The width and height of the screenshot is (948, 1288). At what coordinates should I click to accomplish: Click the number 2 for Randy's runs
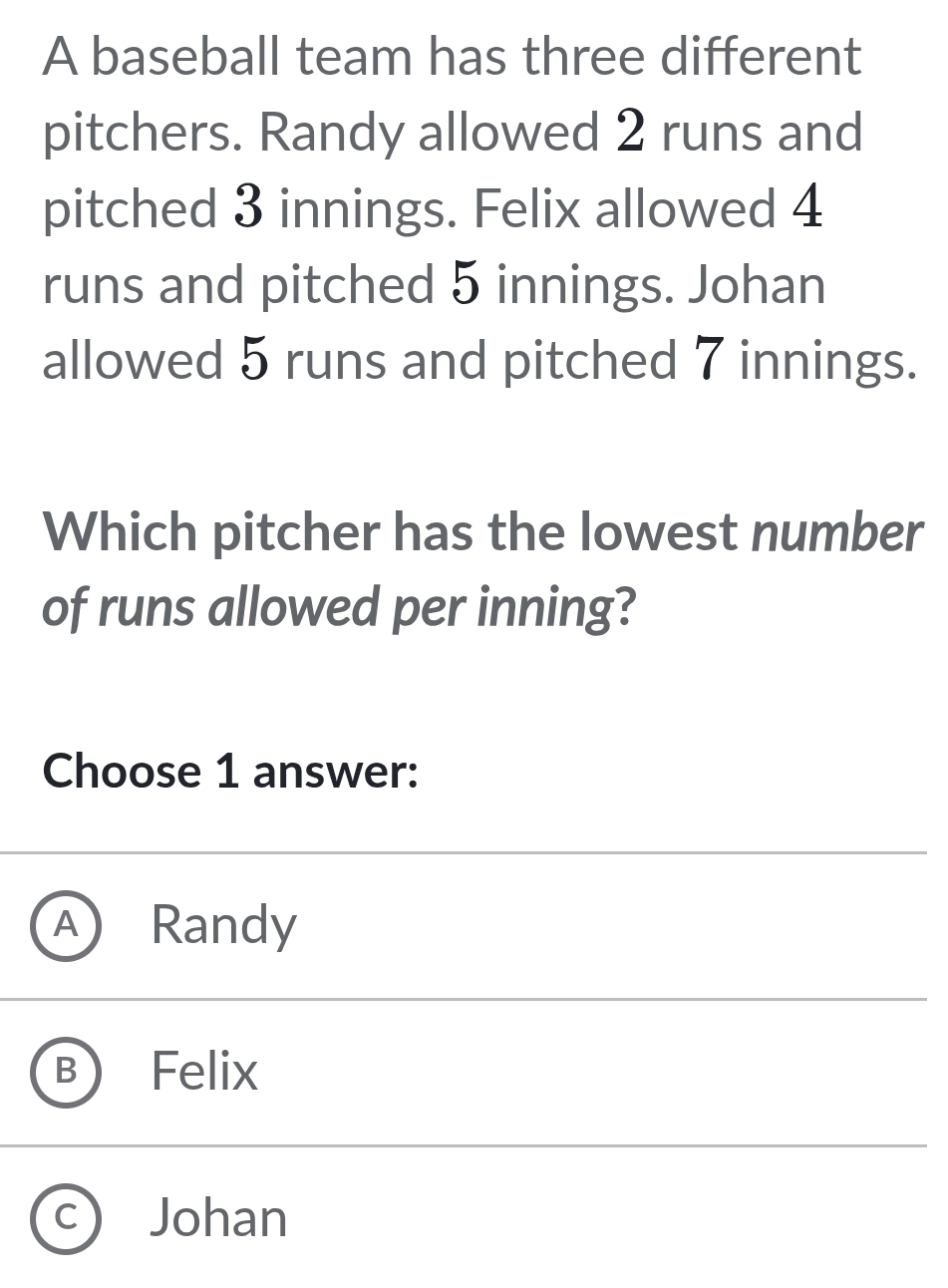click(x=630, y=133)
